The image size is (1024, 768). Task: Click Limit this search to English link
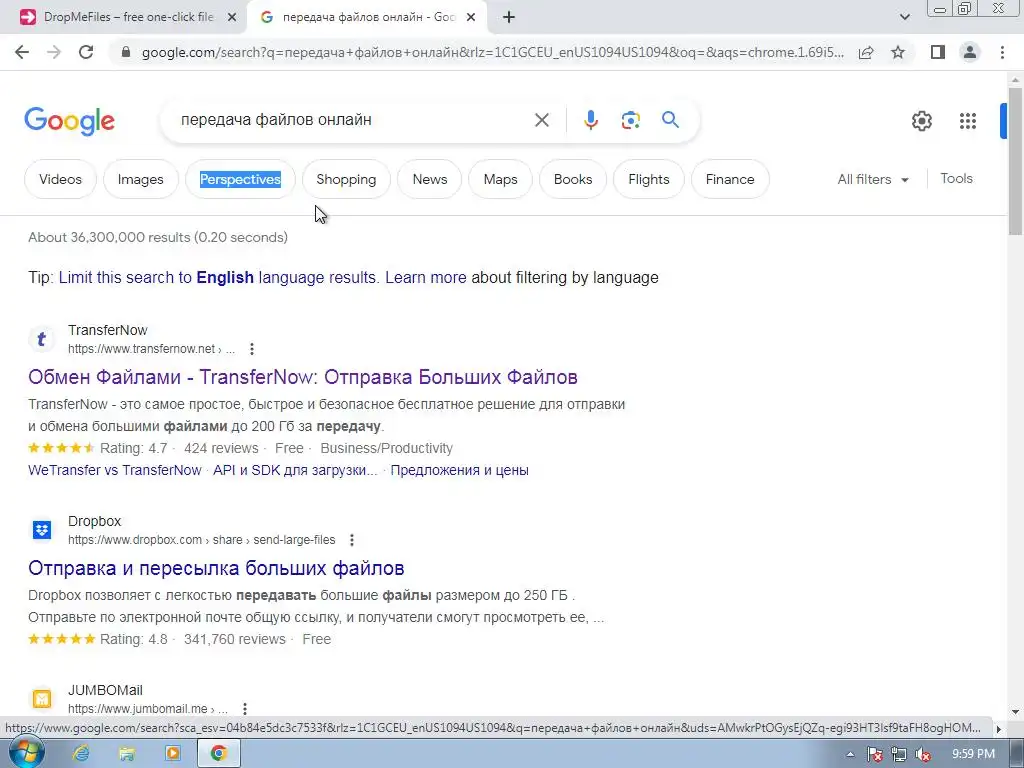[218, 278]
